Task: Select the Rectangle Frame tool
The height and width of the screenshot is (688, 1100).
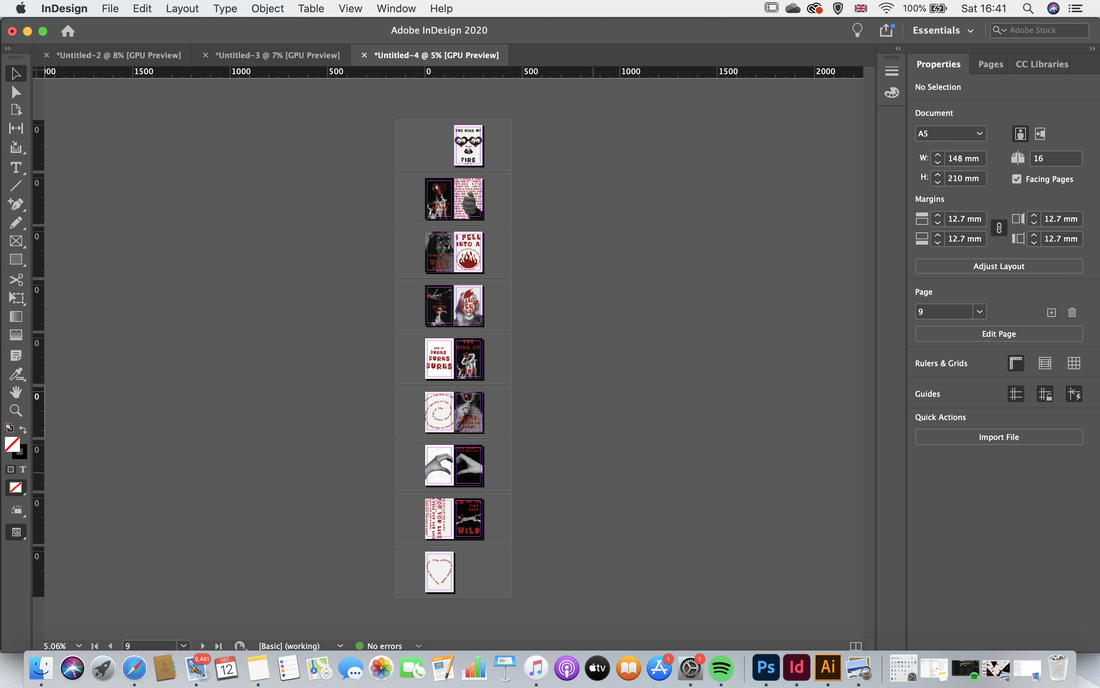Action: pos(15,241)
